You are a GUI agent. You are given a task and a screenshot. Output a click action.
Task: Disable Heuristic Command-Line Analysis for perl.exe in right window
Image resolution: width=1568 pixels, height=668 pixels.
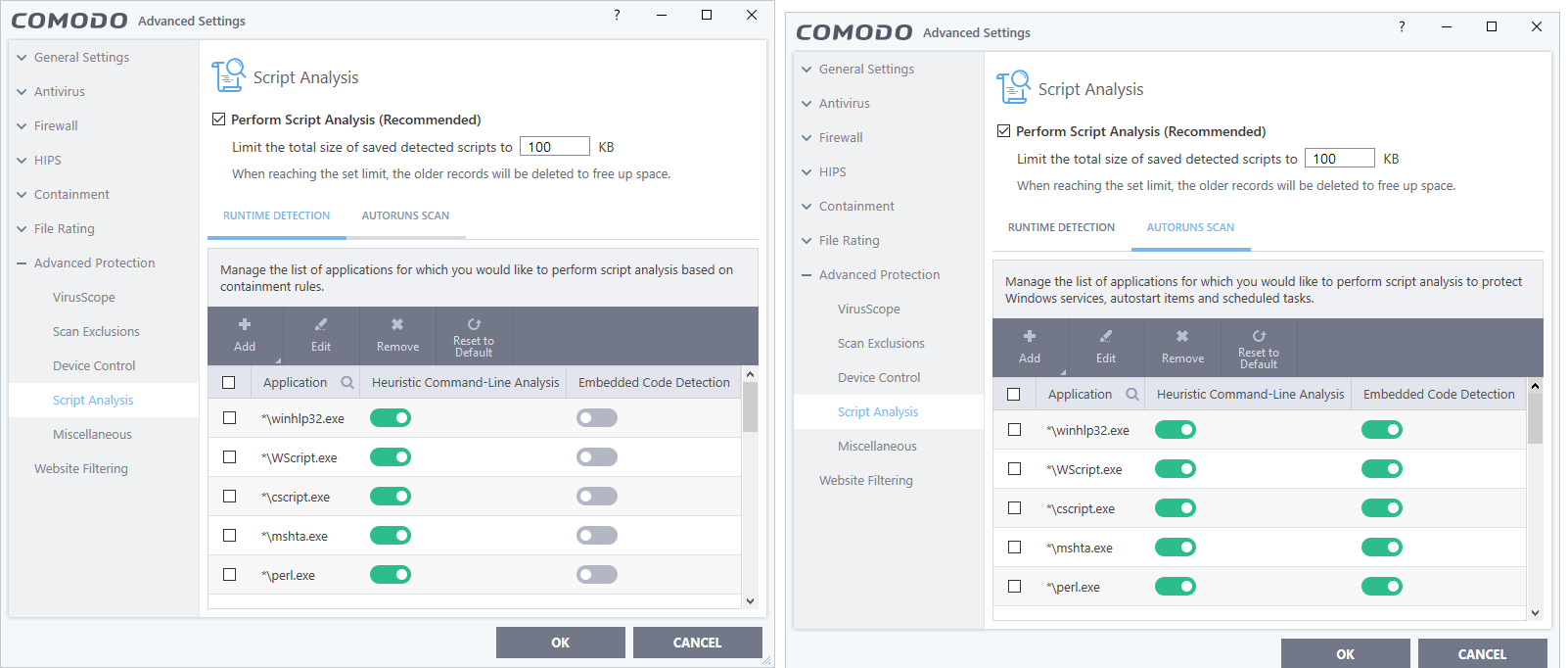tap(1176, 587)
